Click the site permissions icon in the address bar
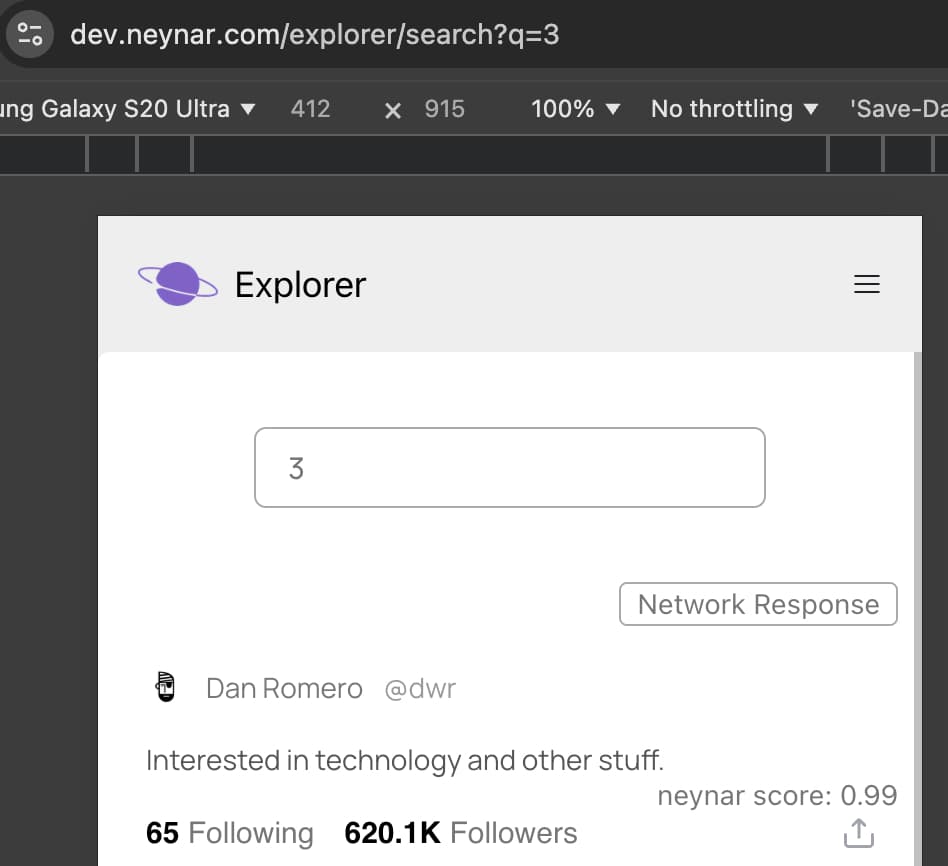This screenshot has height=866, width=948. pos(29,33)
